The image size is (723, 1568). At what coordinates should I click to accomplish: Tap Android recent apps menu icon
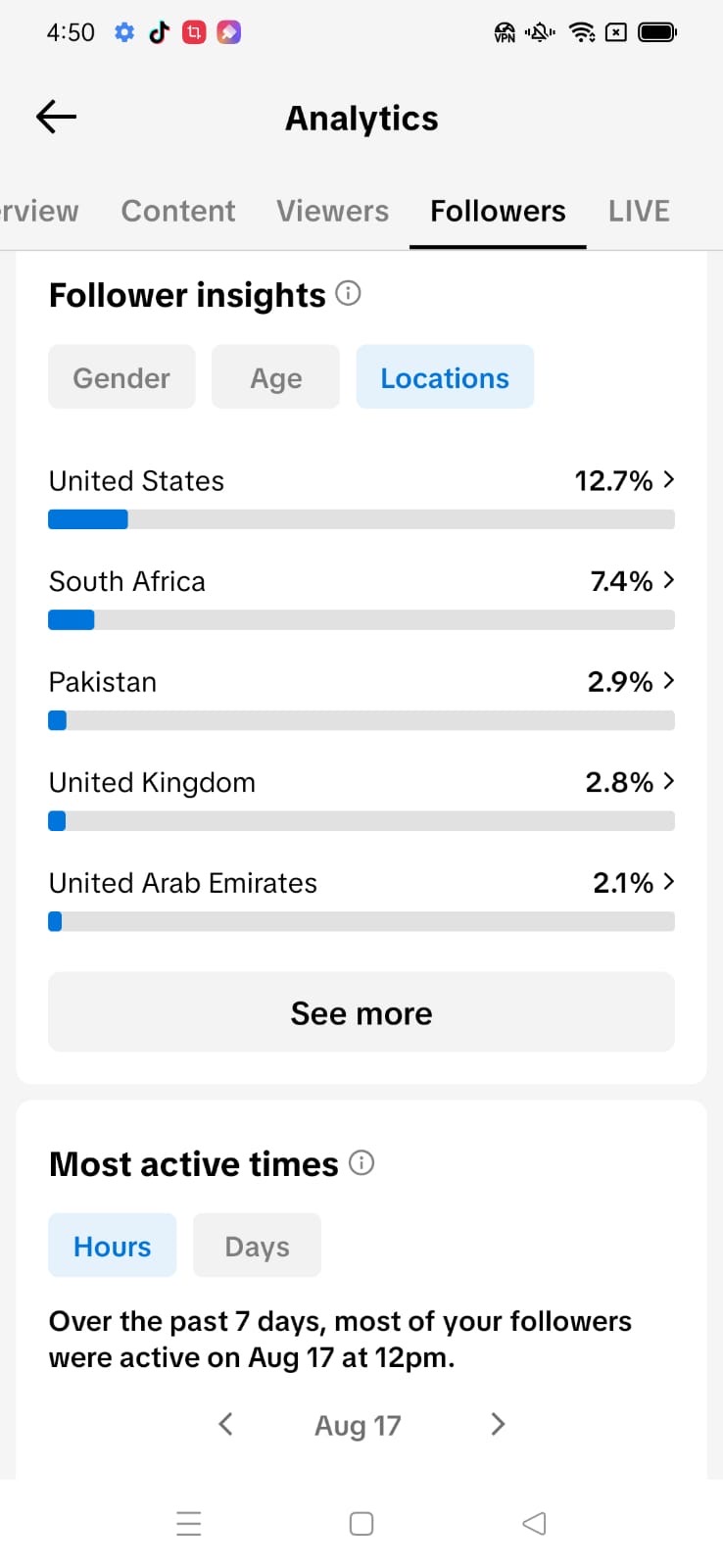(188, 1523)
